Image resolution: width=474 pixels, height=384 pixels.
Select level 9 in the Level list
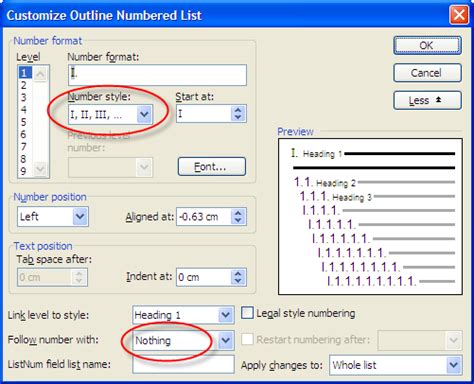click(24, 171)
